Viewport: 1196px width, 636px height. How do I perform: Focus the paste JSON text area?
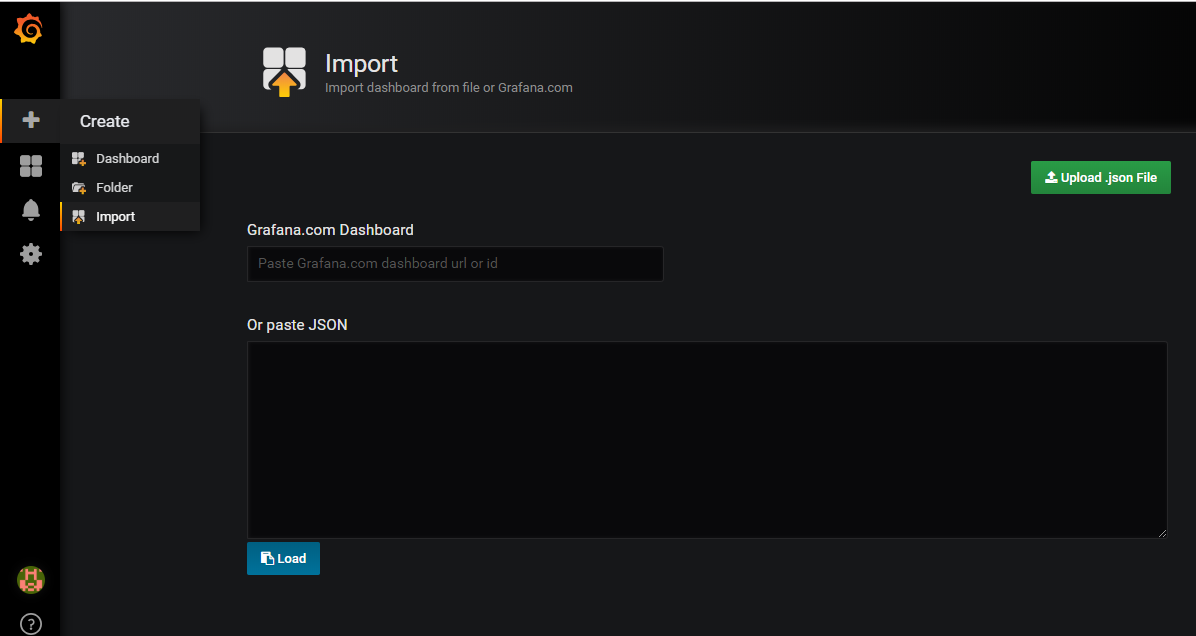(x=707, y=440)
